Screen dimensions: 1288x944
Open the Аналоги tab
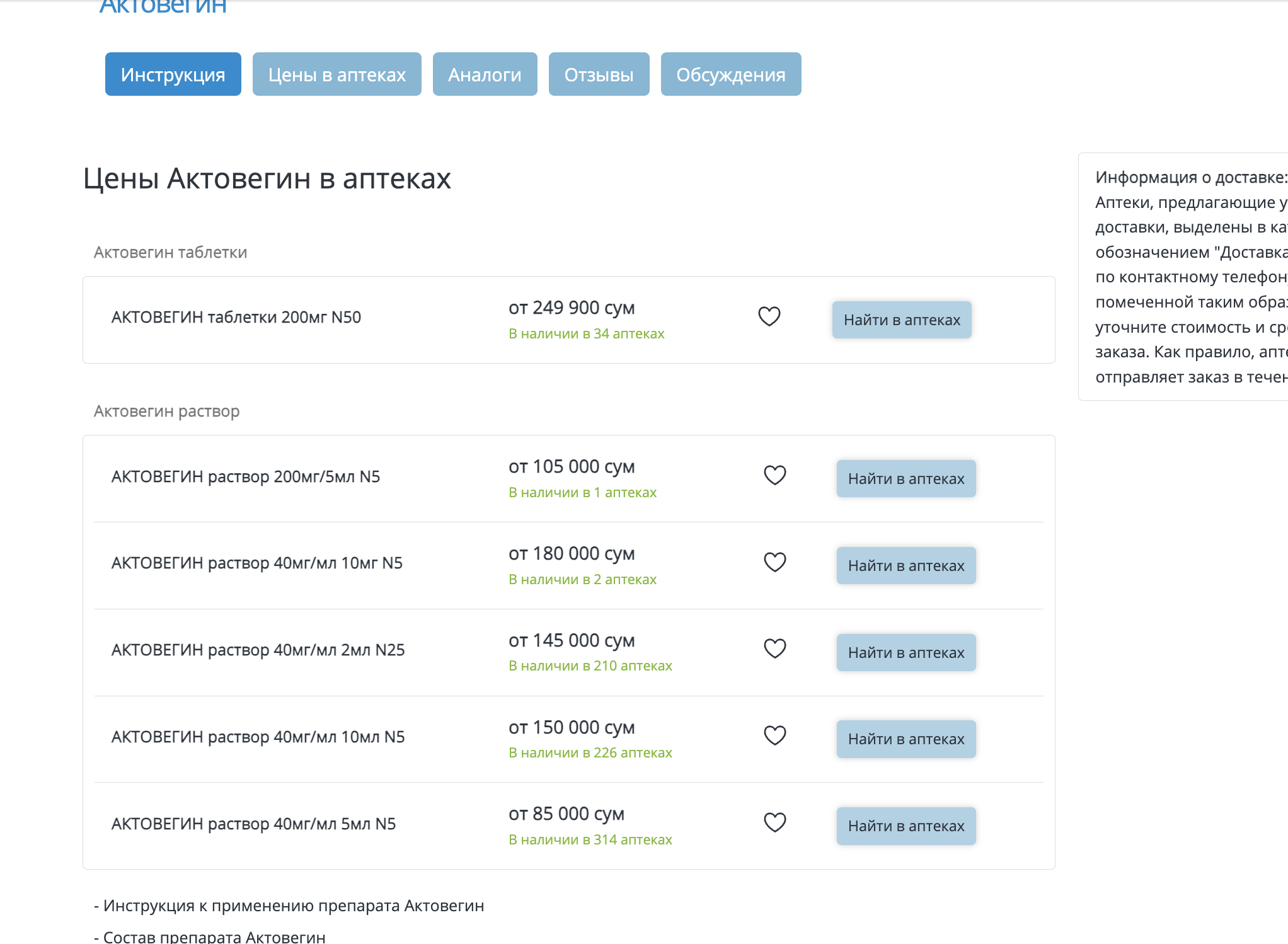pos(485,74)
